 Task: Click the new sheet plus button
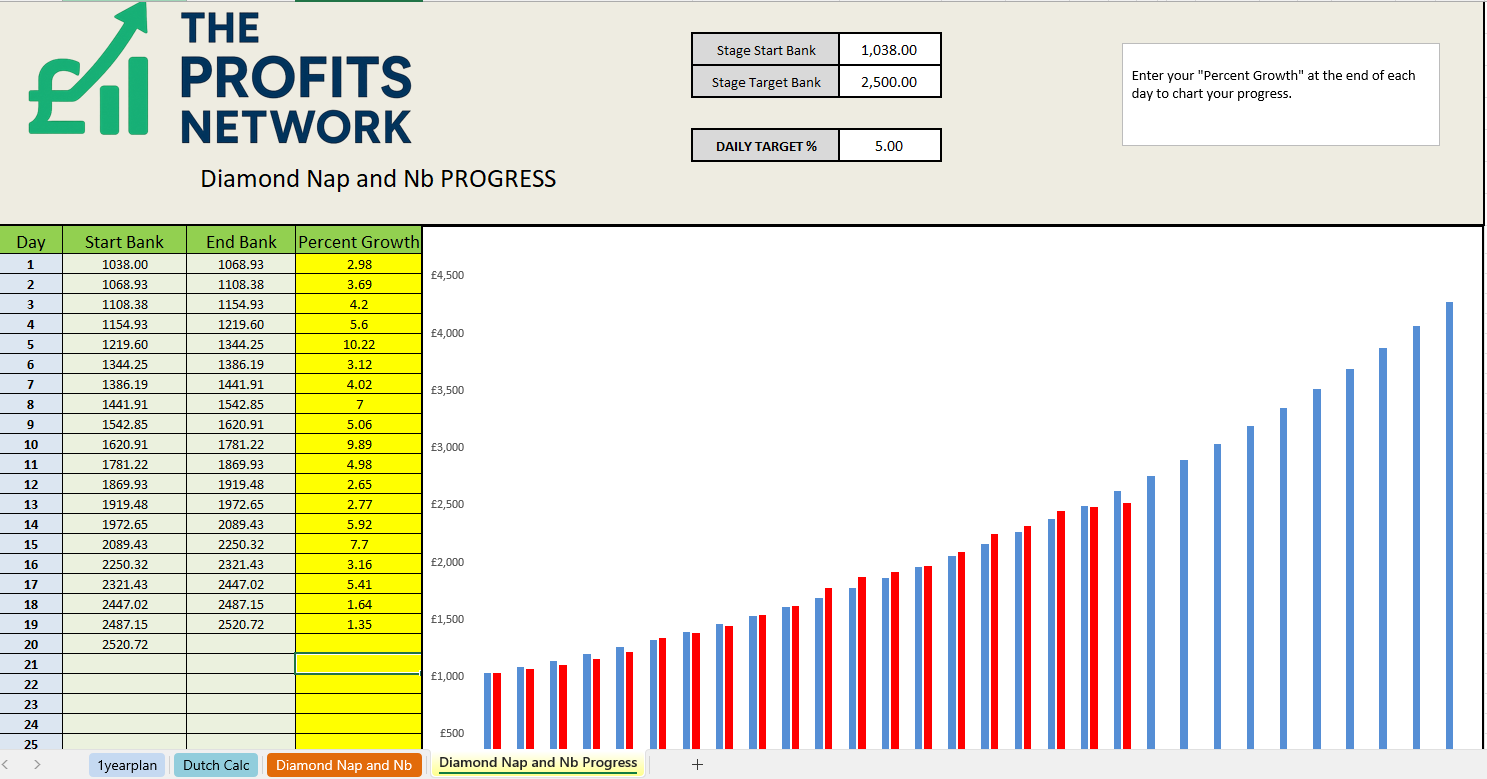(697, 764)
